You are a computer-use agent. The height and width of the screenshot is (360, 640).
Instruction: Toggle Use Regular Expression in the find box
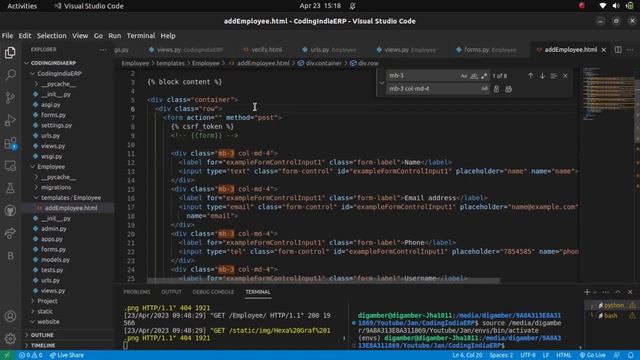pos(484,76)
